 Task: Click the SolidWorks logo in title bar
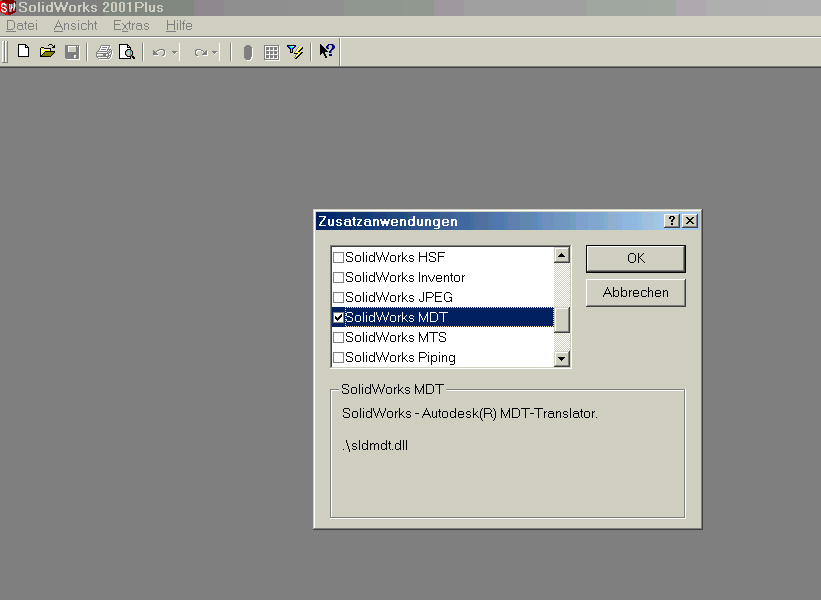[x=8, y=7]
